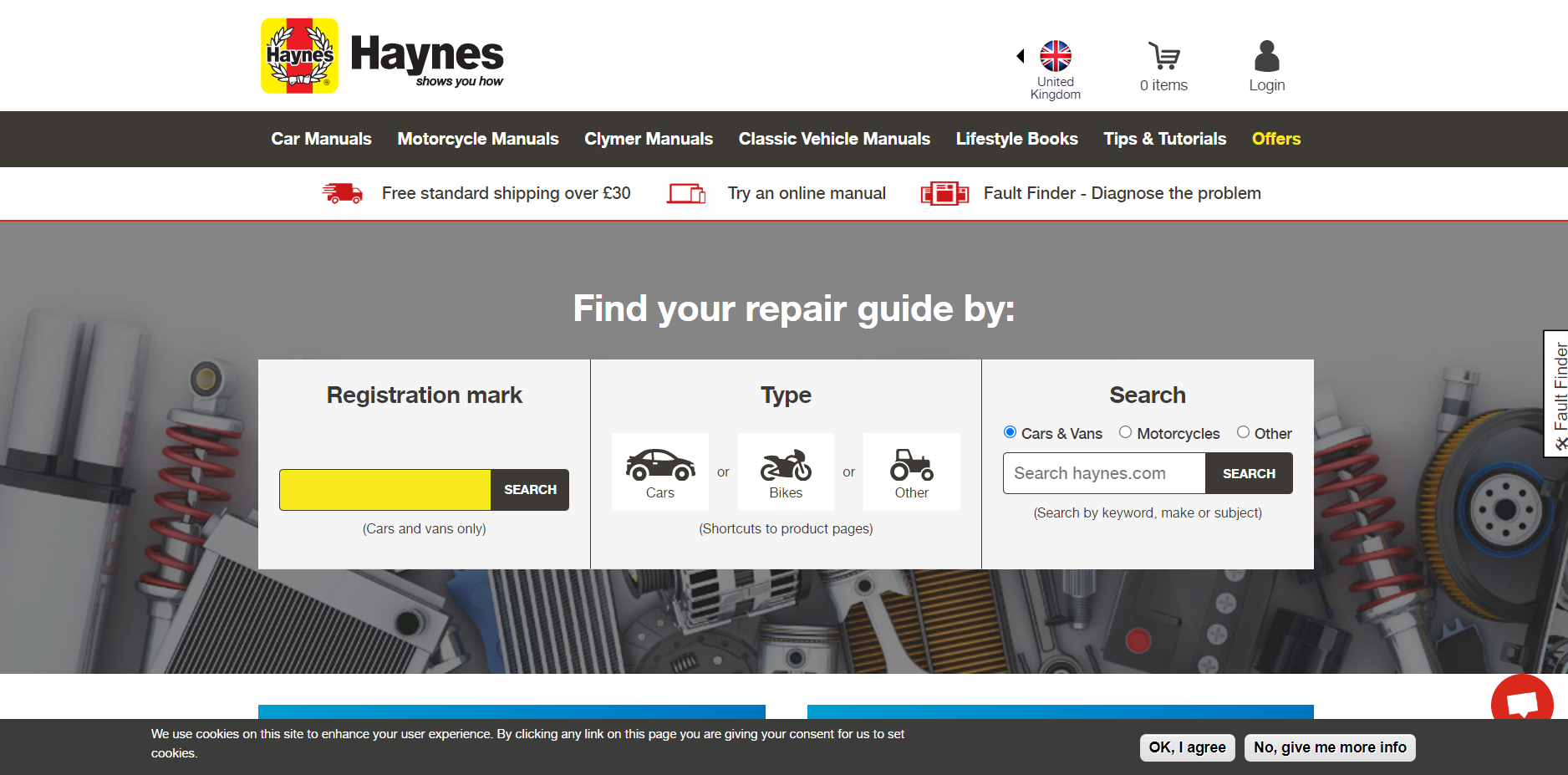Open Fault Finder - Diagnose the problem link
Viewport: 1568px width, 775px height.
(1123, 193)
